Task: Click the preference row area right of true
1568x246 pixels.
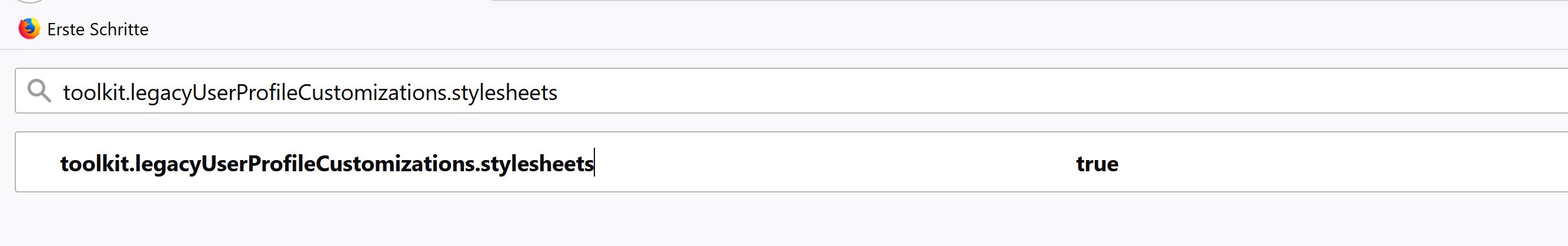Action: click(1339, 164)
